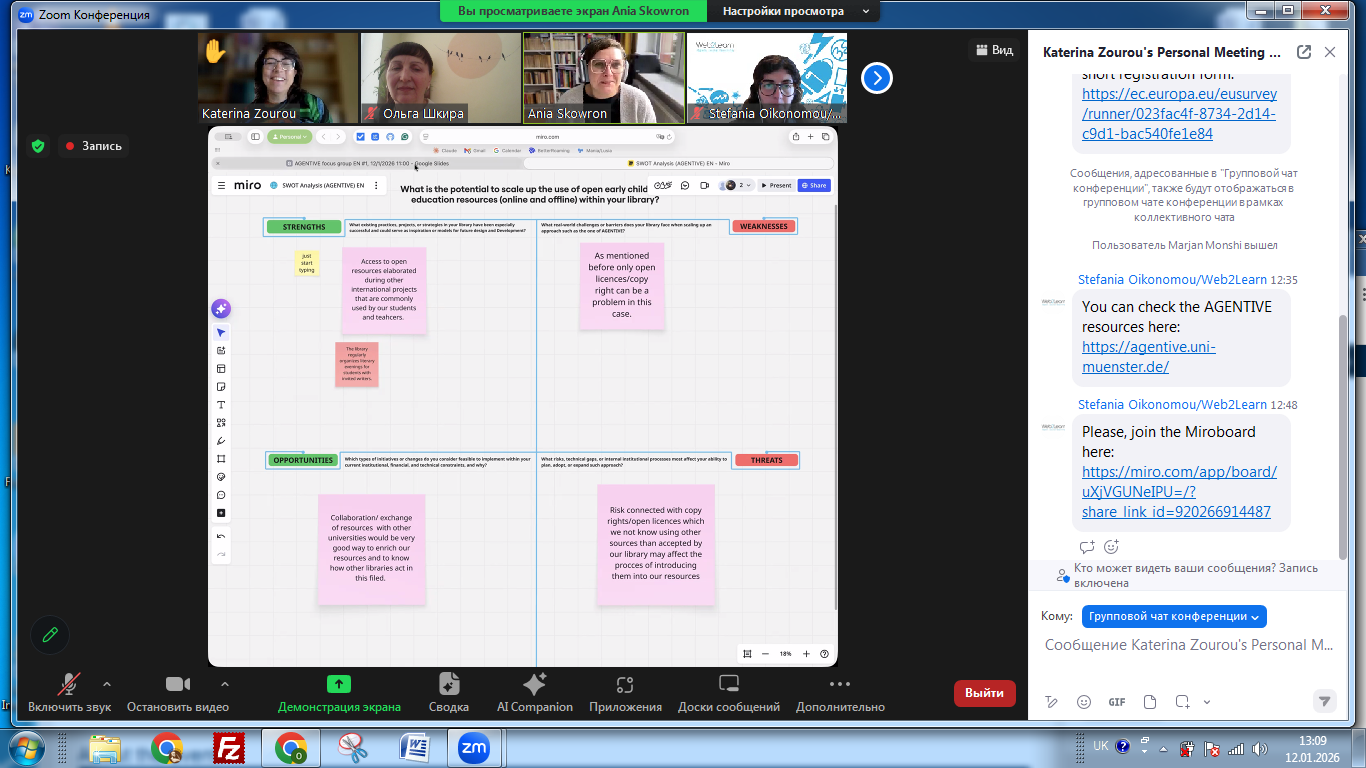Open the AI Companion panel
This screenshot has width=1366, height=768.
pos(534,685)
